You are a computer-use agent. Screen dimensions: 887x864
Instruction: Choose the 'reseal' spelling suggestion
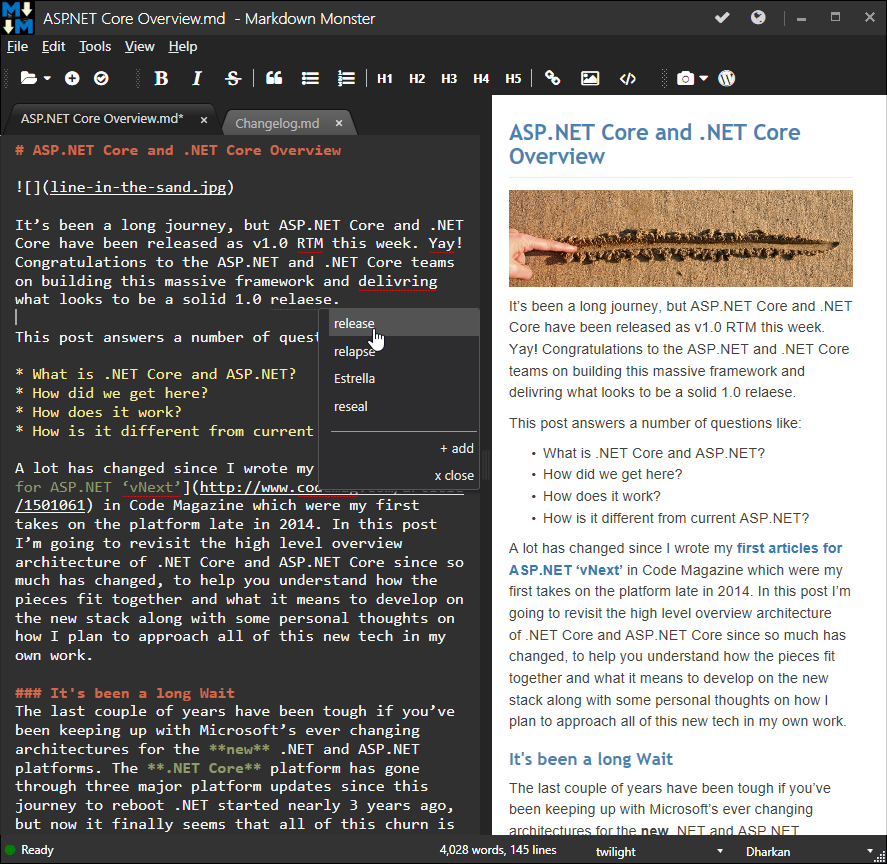pyautogui.click(x=404, y=406)
